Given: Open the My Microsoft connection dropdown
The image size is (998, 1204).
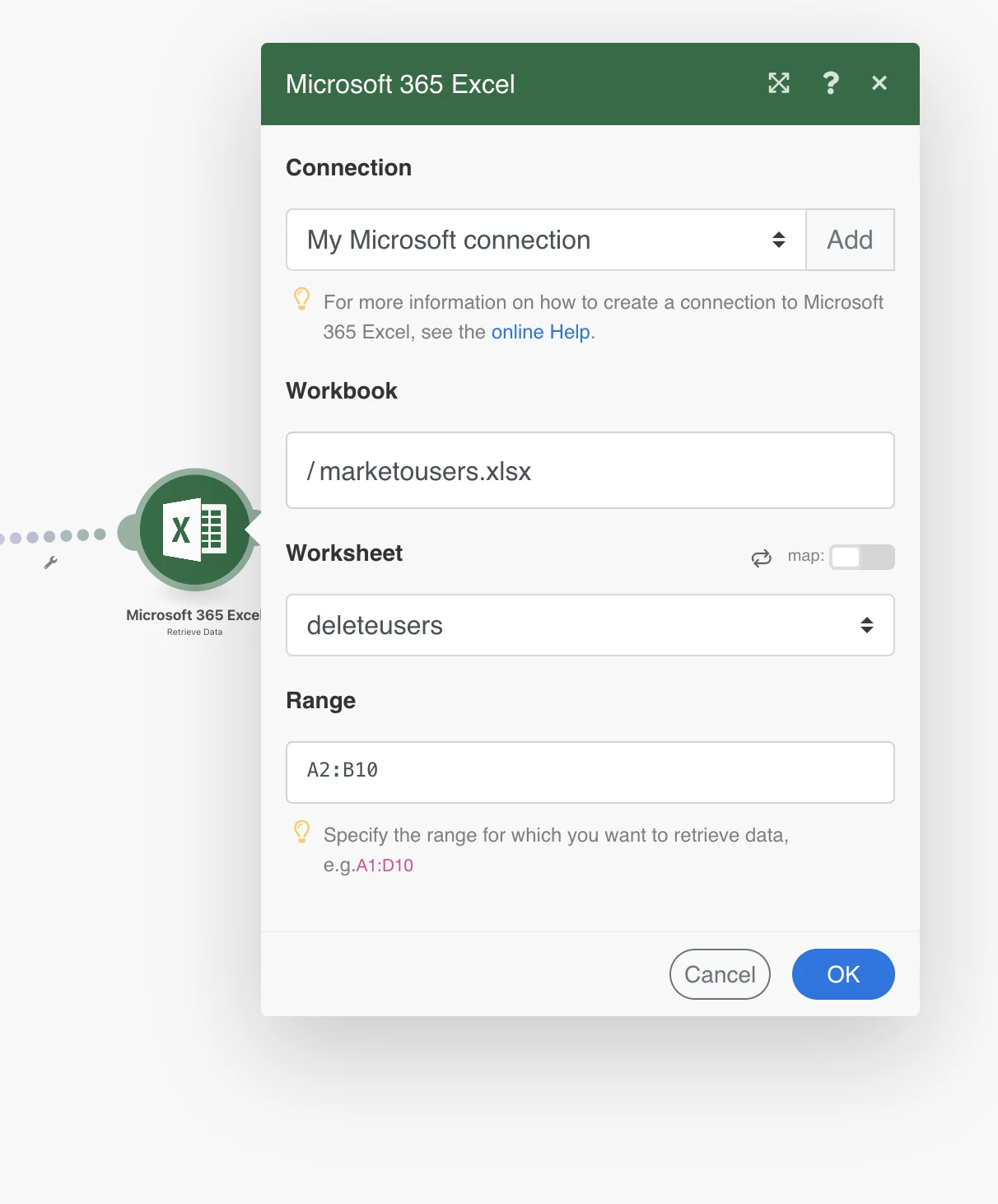Looking at the screenshot, I should [x=546, y=240].
